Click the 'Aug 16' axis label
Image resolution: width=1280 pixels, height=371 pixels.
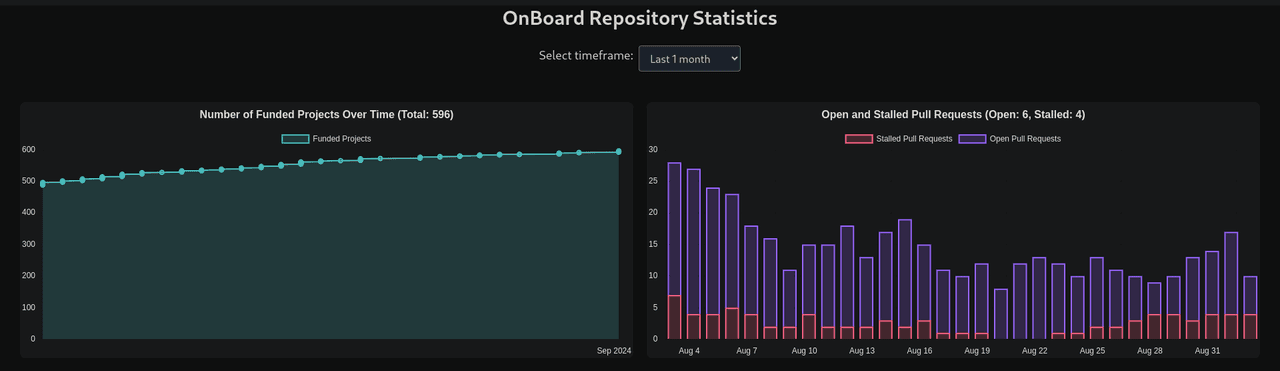pos(920,351)
